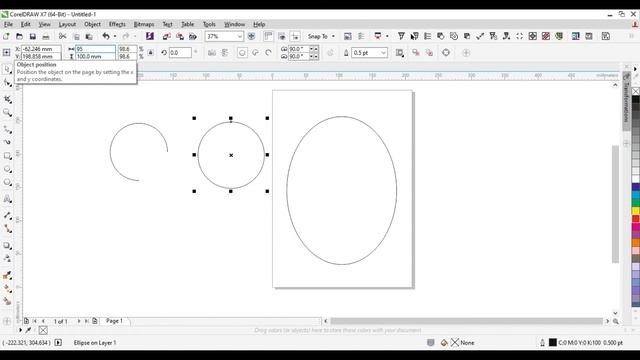
Task: Open the Application Launcher dropdown arrow
Action: tap(387, 36)
